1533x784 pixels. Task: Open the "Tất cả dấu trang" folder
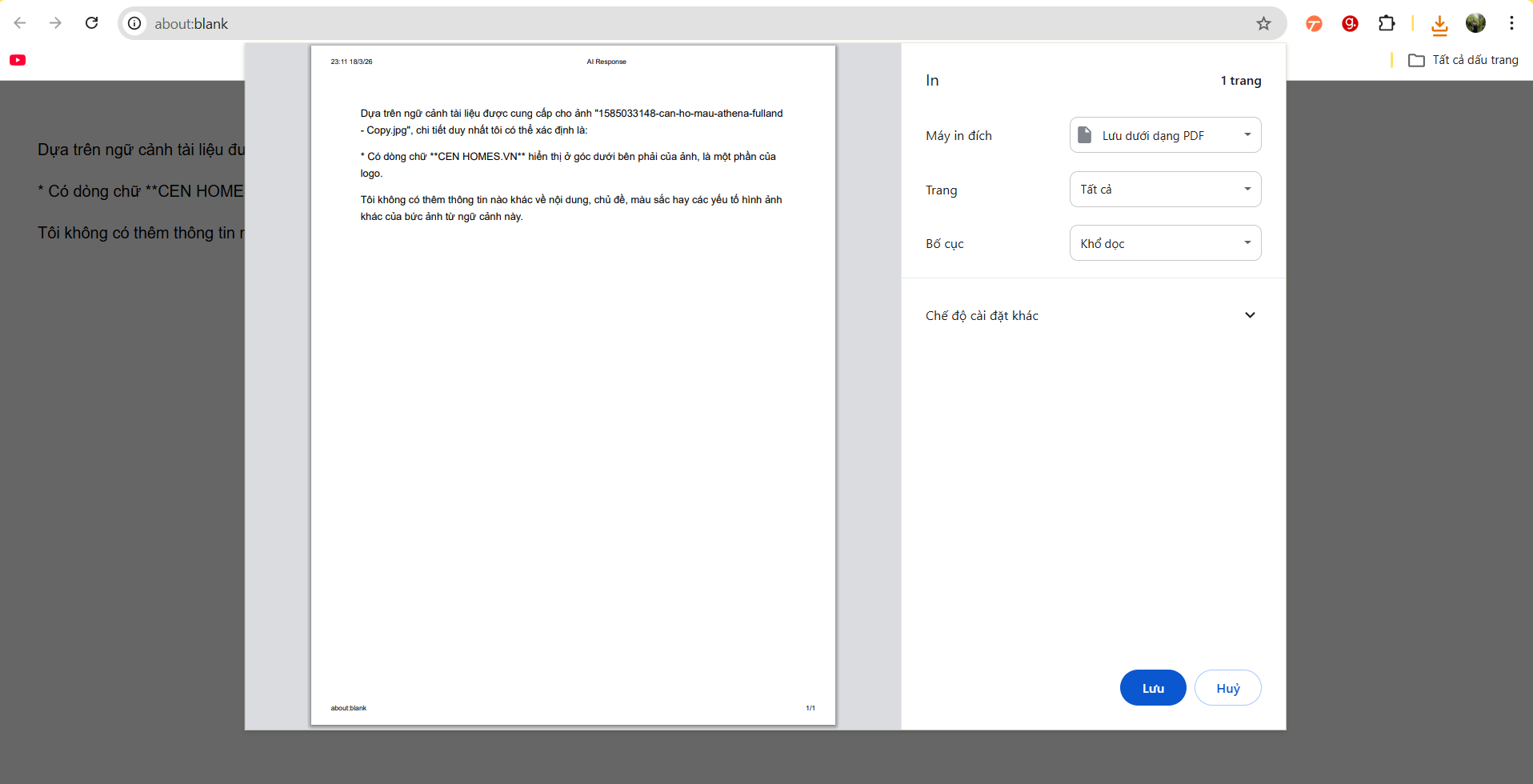pyautogui.click(x=1463, y=60)
